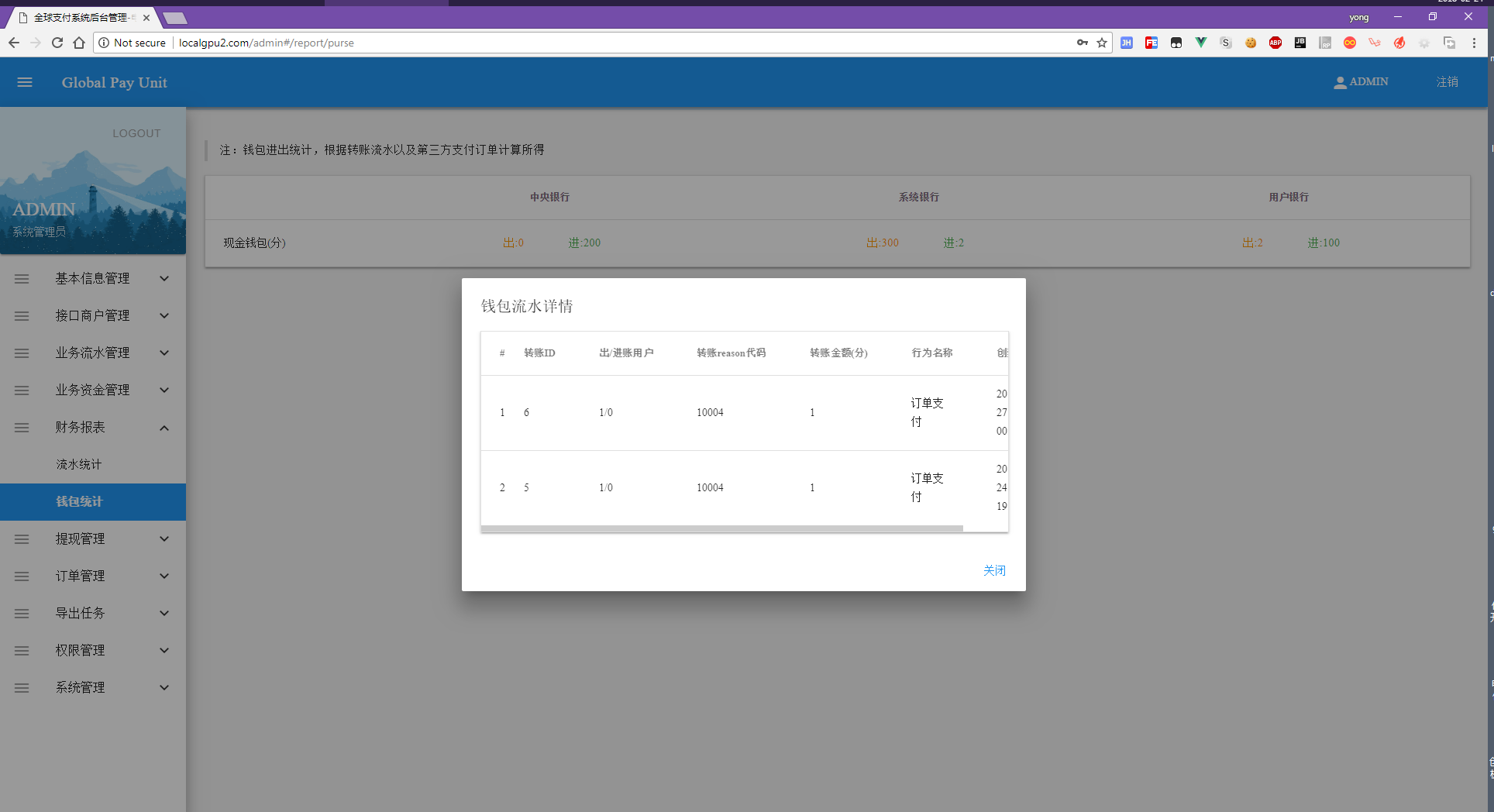
Task: Open the S extension icon
Action: coord(1226,43)
